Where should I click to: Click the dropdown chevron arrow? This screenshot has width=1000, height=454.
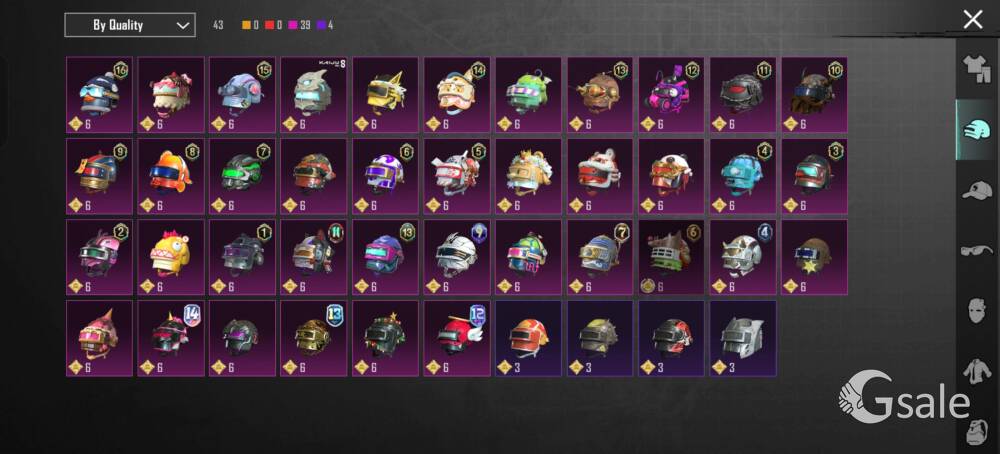(x=182, y=26)
